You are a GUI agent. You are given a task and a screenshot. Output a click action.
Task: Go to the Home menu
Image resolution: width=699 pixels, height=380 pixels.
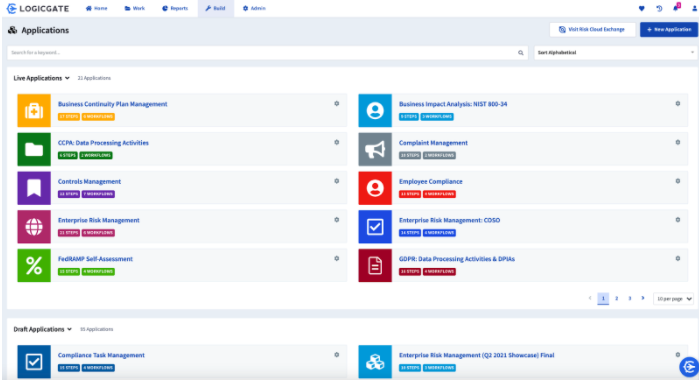point(96,8)
